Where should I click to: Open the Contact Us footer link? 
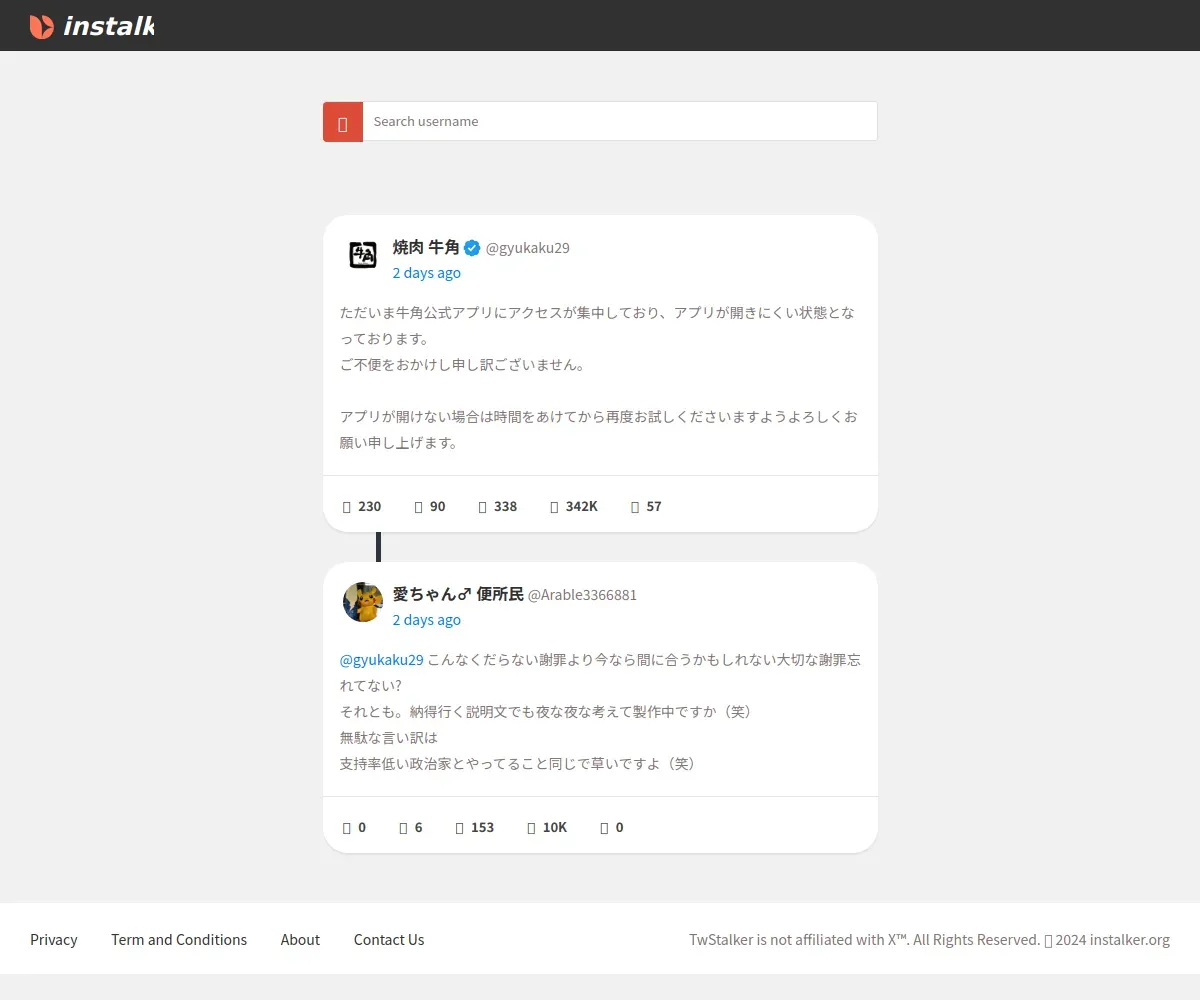tap(389, 940)
